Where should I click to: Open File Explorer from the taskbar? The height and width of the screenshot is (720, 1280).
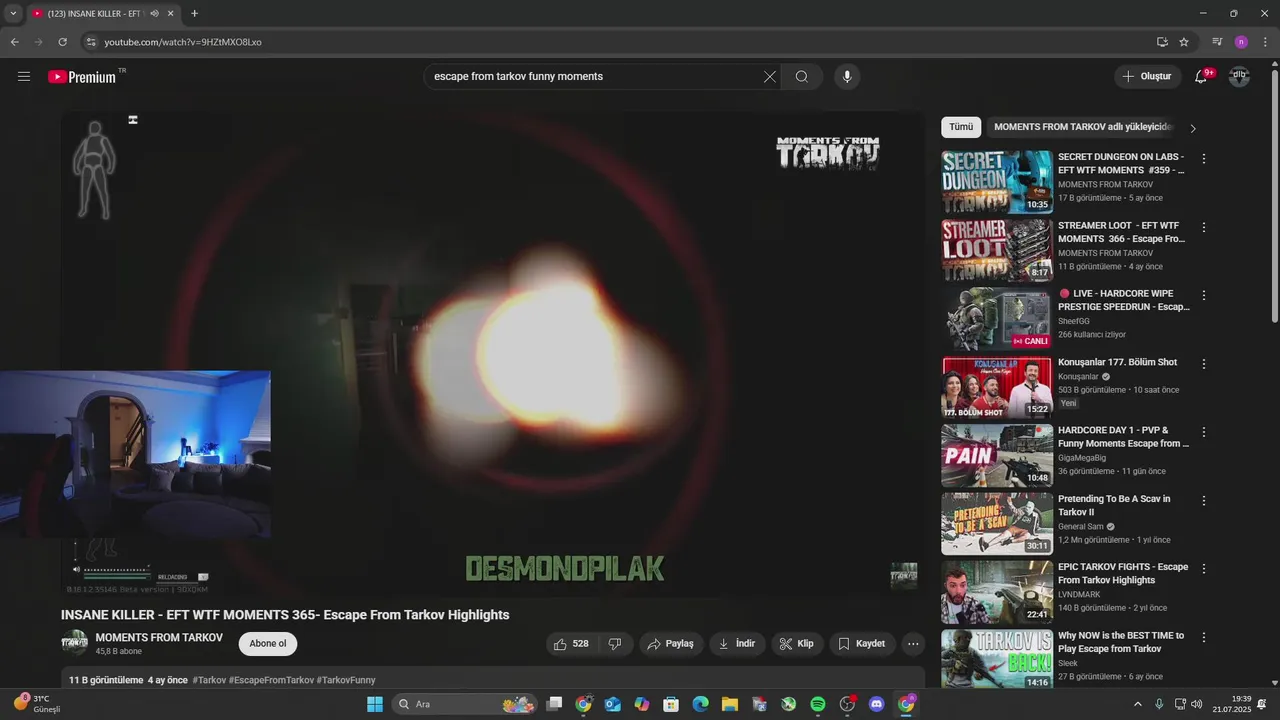coord(730,704)
